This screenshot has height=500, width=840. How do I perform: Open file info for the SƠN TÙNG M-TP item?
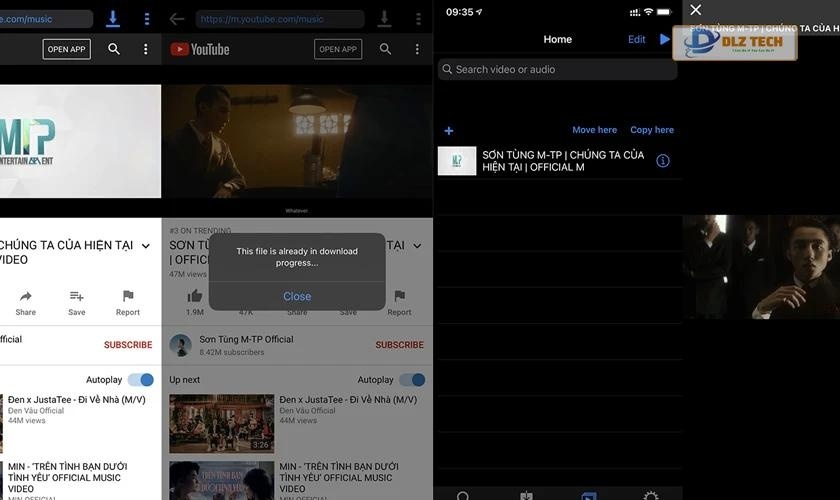pos(662,161)
